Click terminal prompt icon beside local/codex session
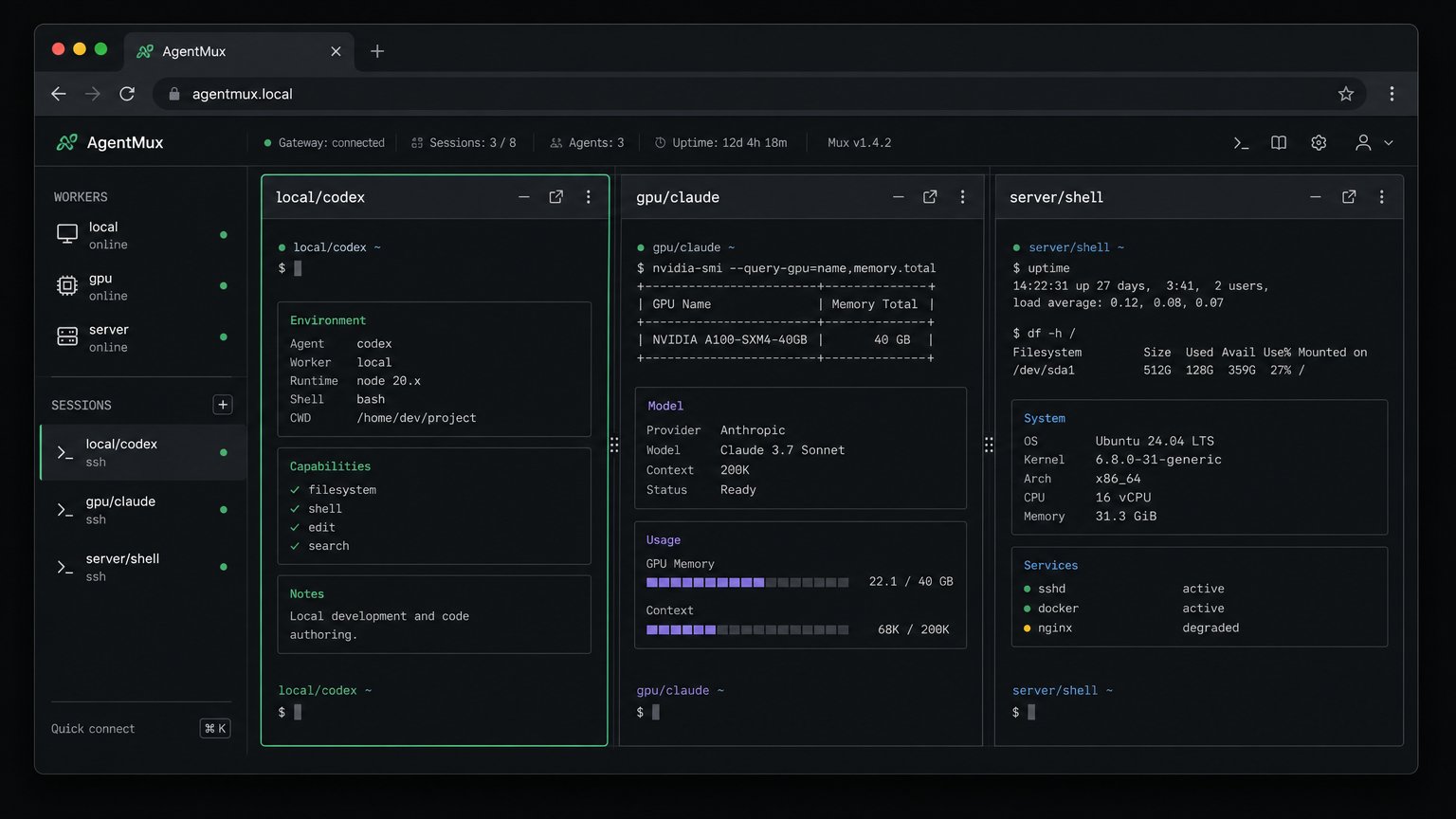 click(x=65, y=452)
